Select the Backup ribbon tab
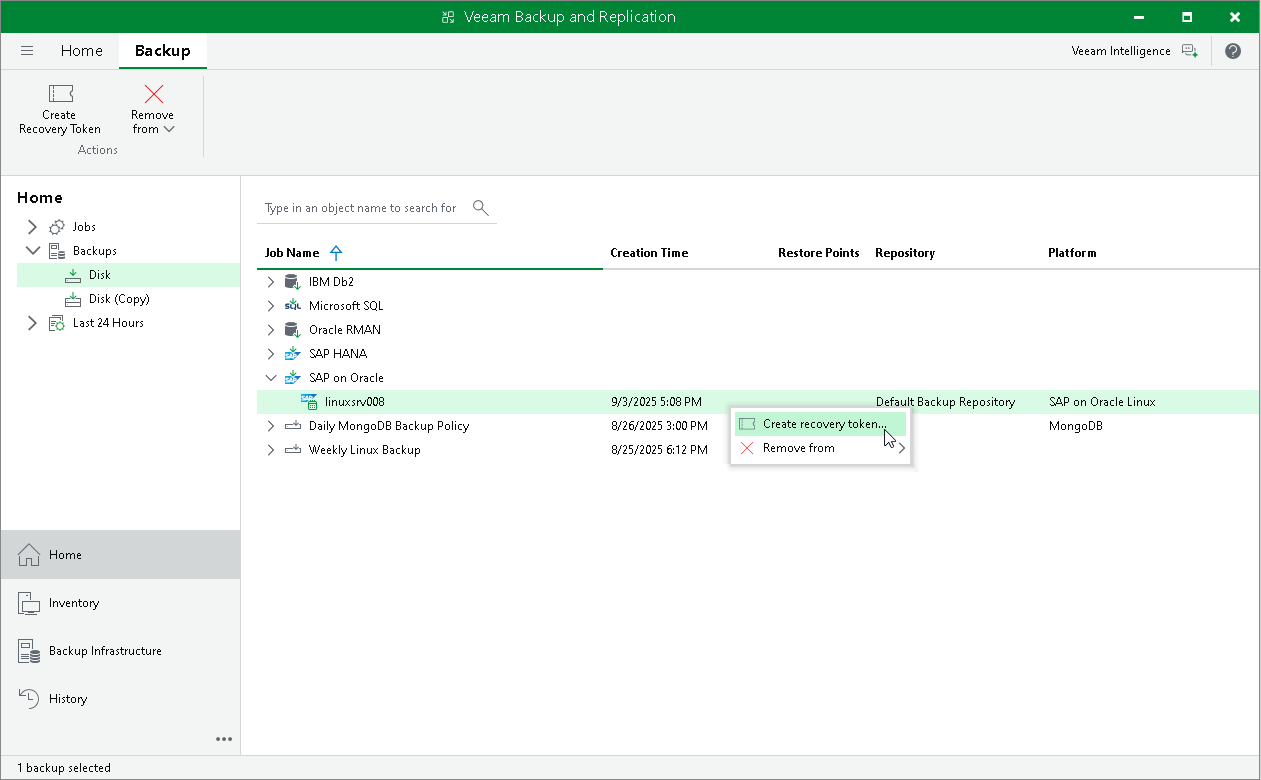The width and height of the screenshot is (1261, 780). [163, 51]
